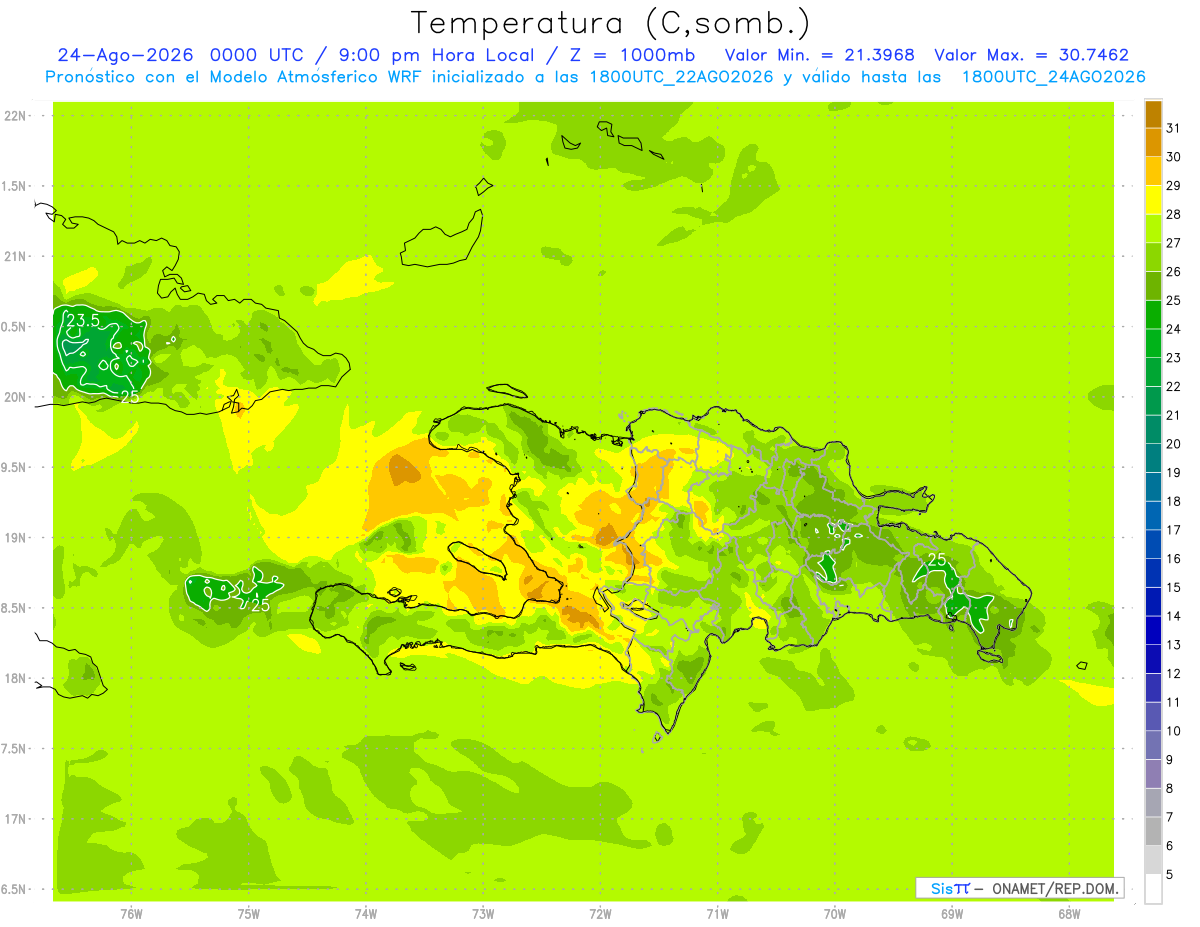Click the '8.5N' latitude label
Image resolution: width=1200 pixels, height=927 pixels.
pos(16,608)
